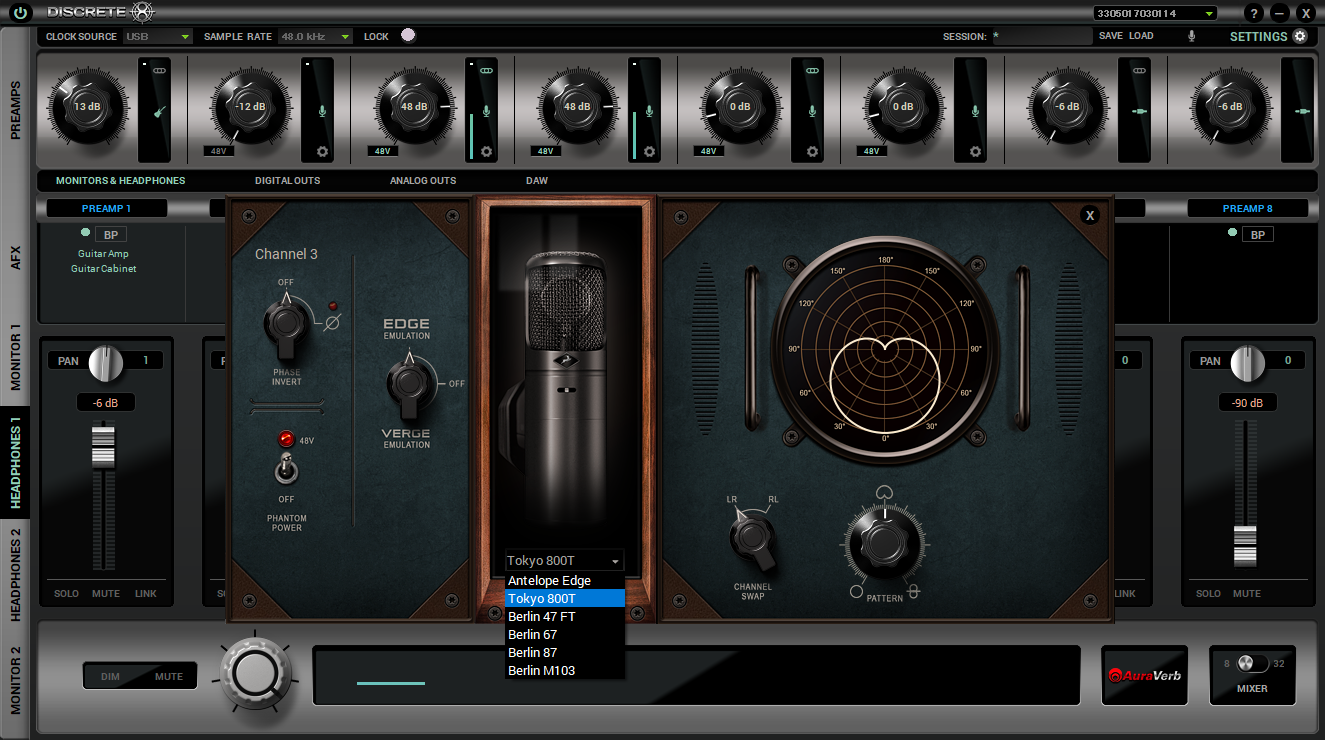Click the PAN knob on the Preamp 1 strip
Screen dimensions: 1325x740
pyautogui.click(x=105, y=363)
